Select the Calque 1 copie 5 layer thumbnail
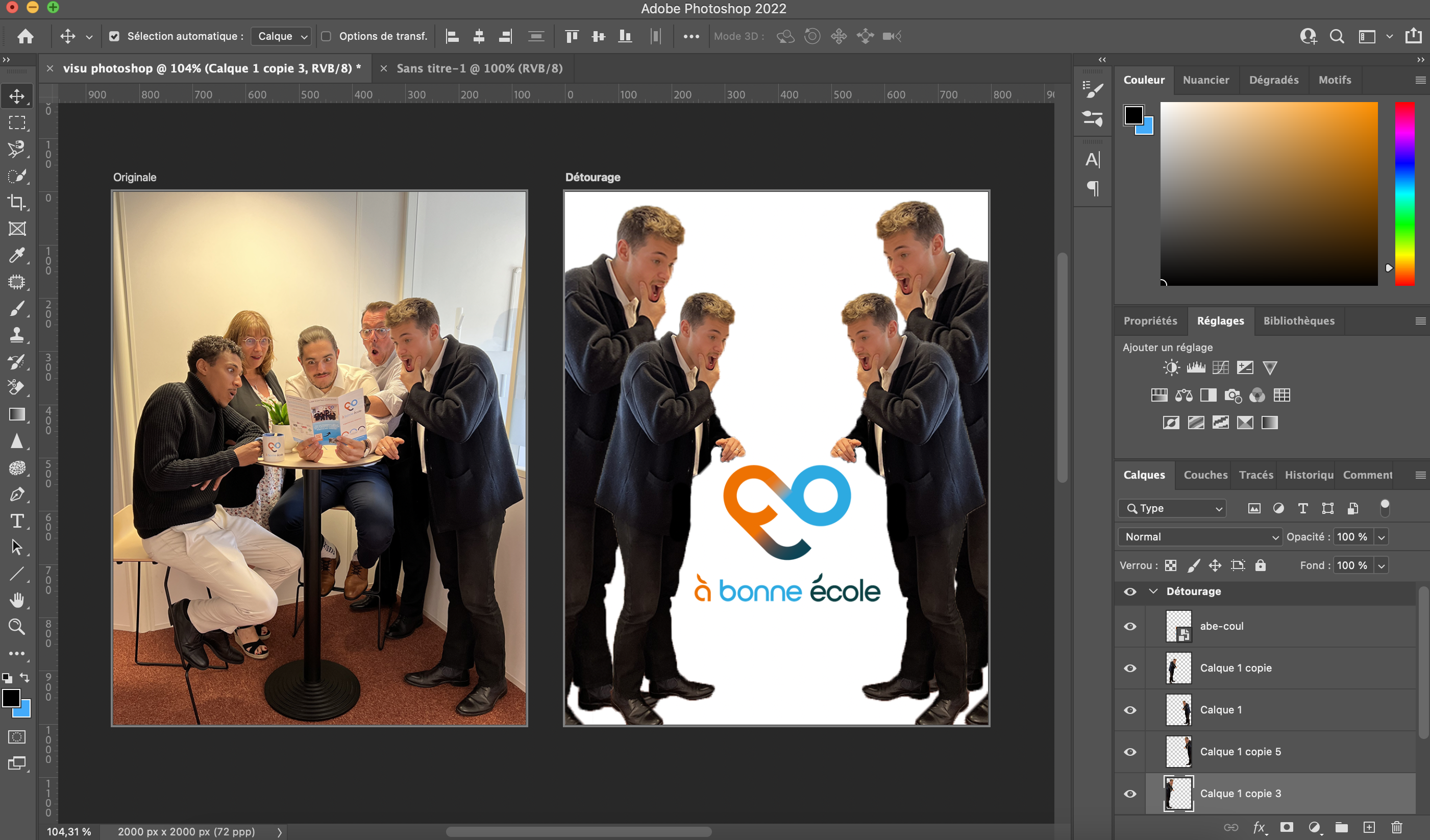This screenshot has width=1430, height=840. pyautogui.click(x=1178, y=752)
